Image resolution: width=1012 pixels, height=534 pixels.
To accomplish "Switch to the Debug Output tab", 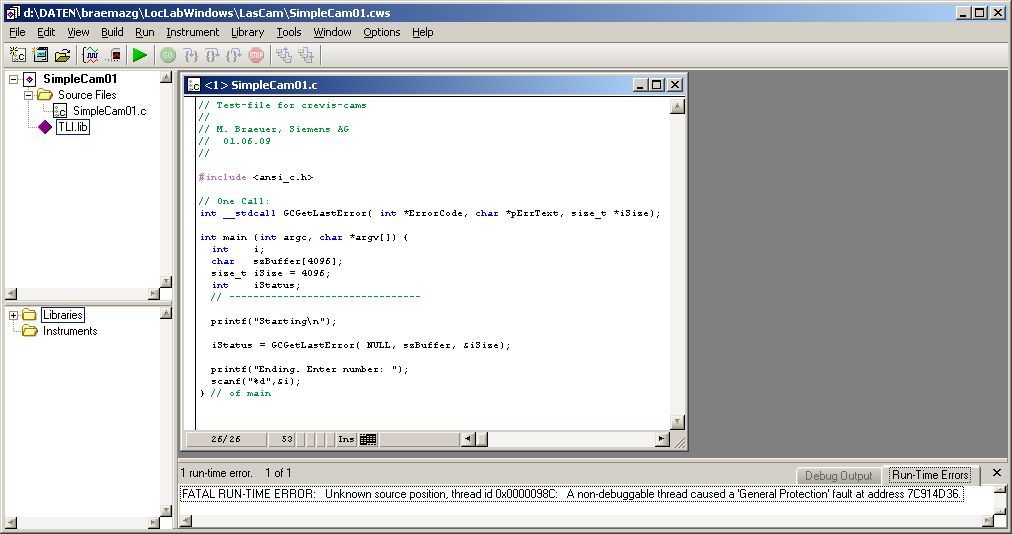I will 838,476.
